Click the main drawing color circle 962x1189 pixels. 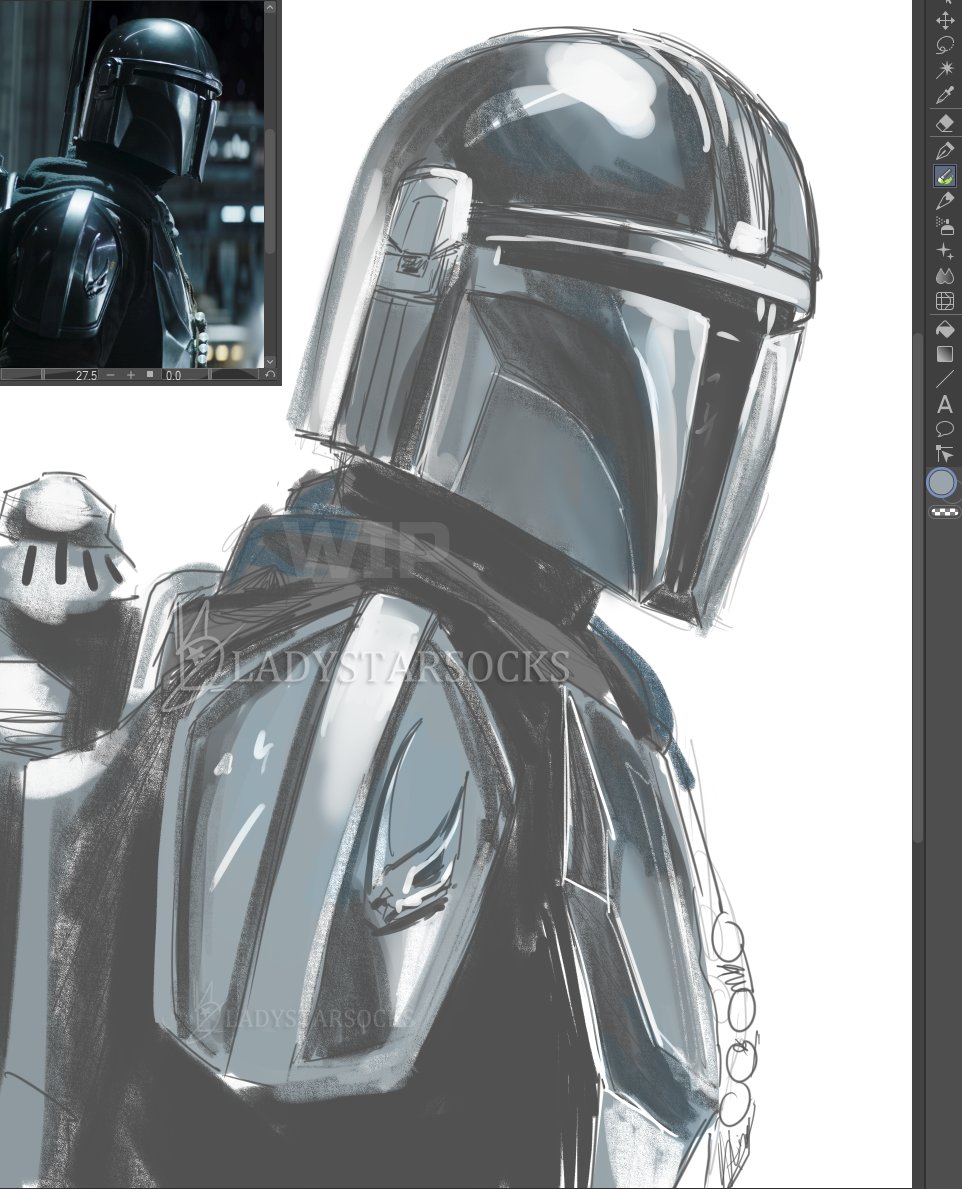[x=942, y=483]
